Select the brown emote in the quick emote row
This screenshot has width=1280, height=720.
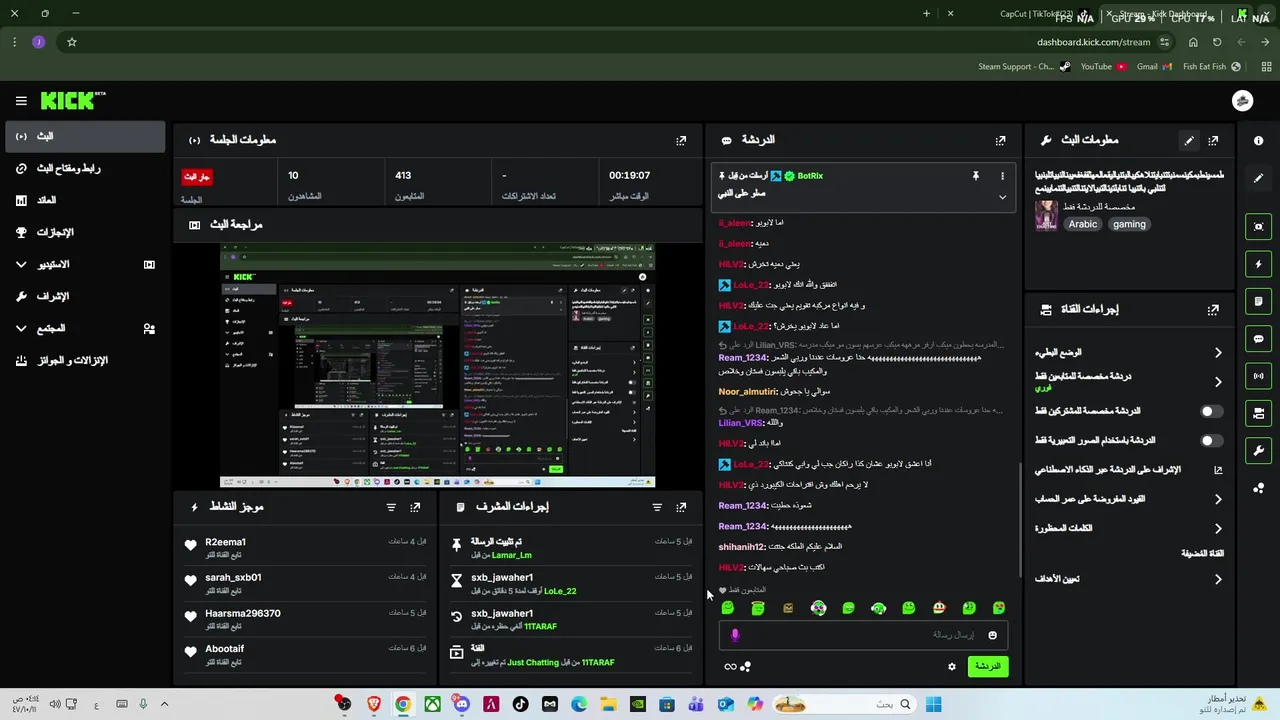coord(788,608)
